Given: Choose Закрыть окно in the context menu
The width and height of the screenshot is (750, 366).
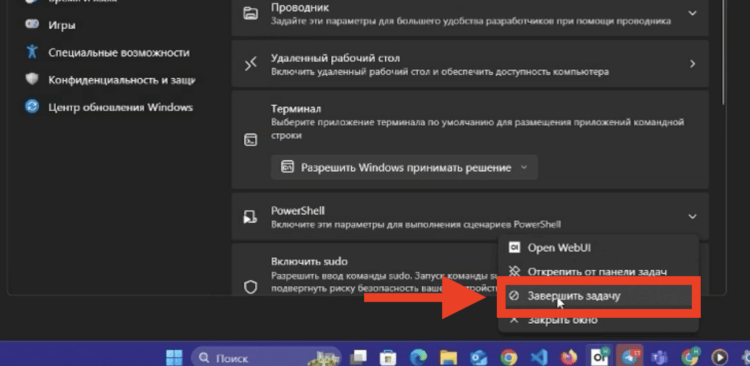Looking at the screenshot, I should [598, 320].
